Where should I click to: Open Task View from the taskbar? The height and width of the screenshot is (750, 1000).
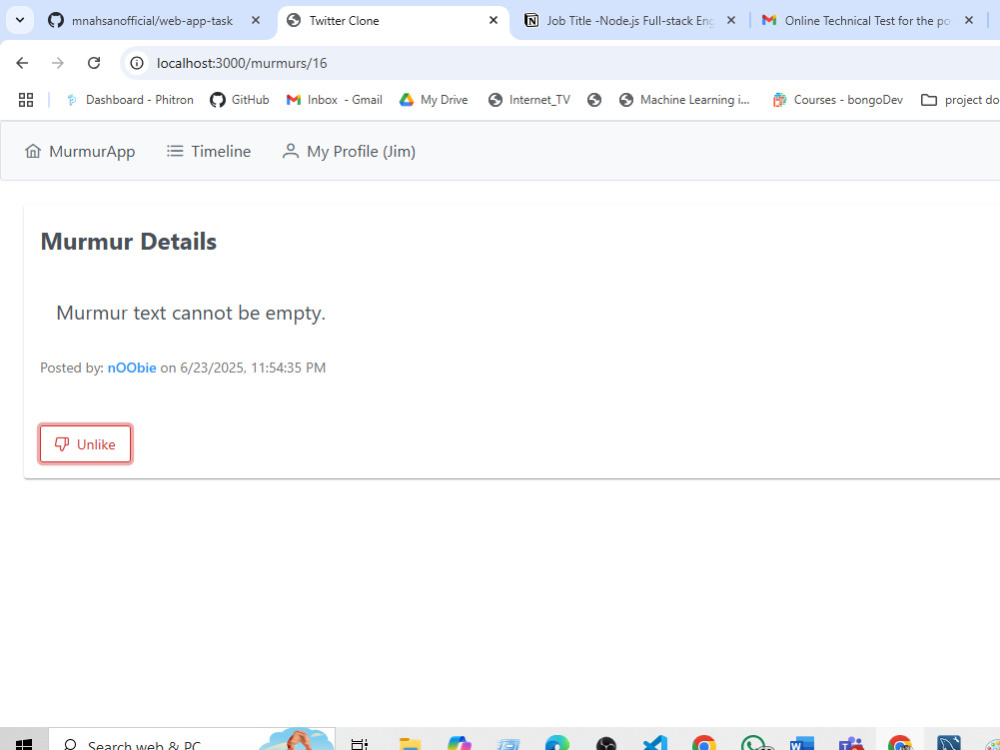tap(360, 744)
